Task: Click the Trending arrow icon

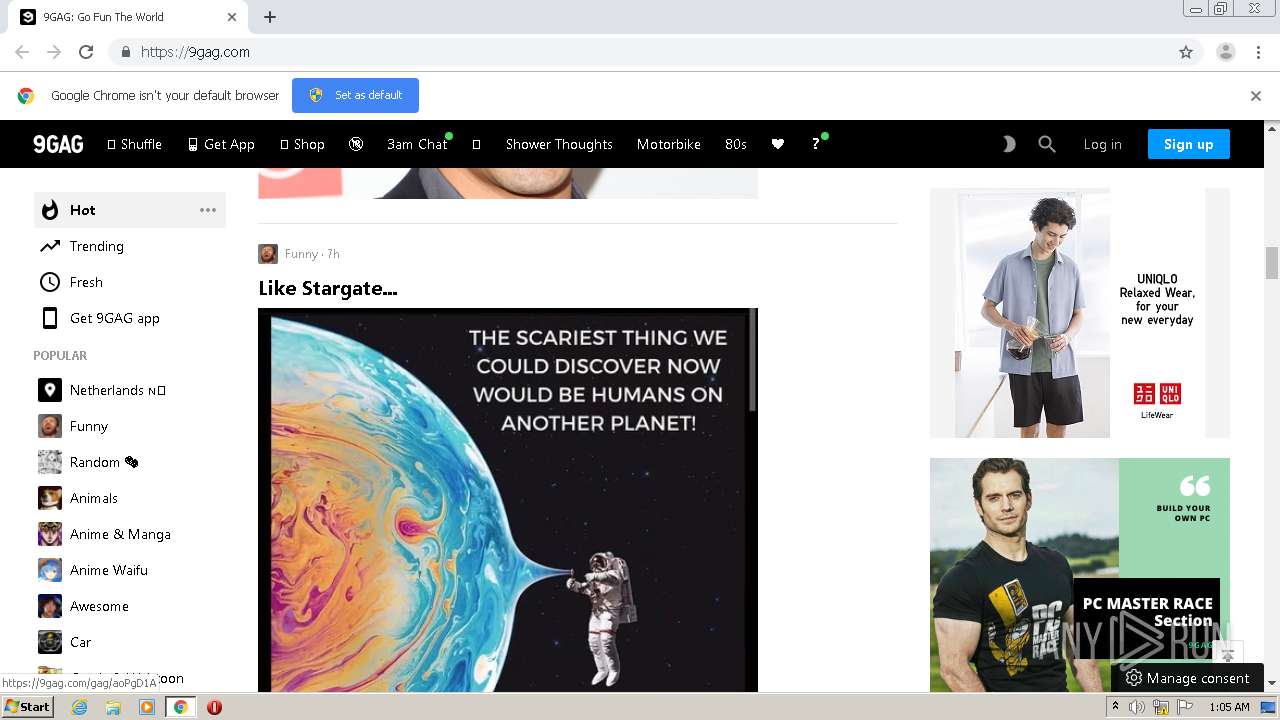Action: (x=50, y=246)
